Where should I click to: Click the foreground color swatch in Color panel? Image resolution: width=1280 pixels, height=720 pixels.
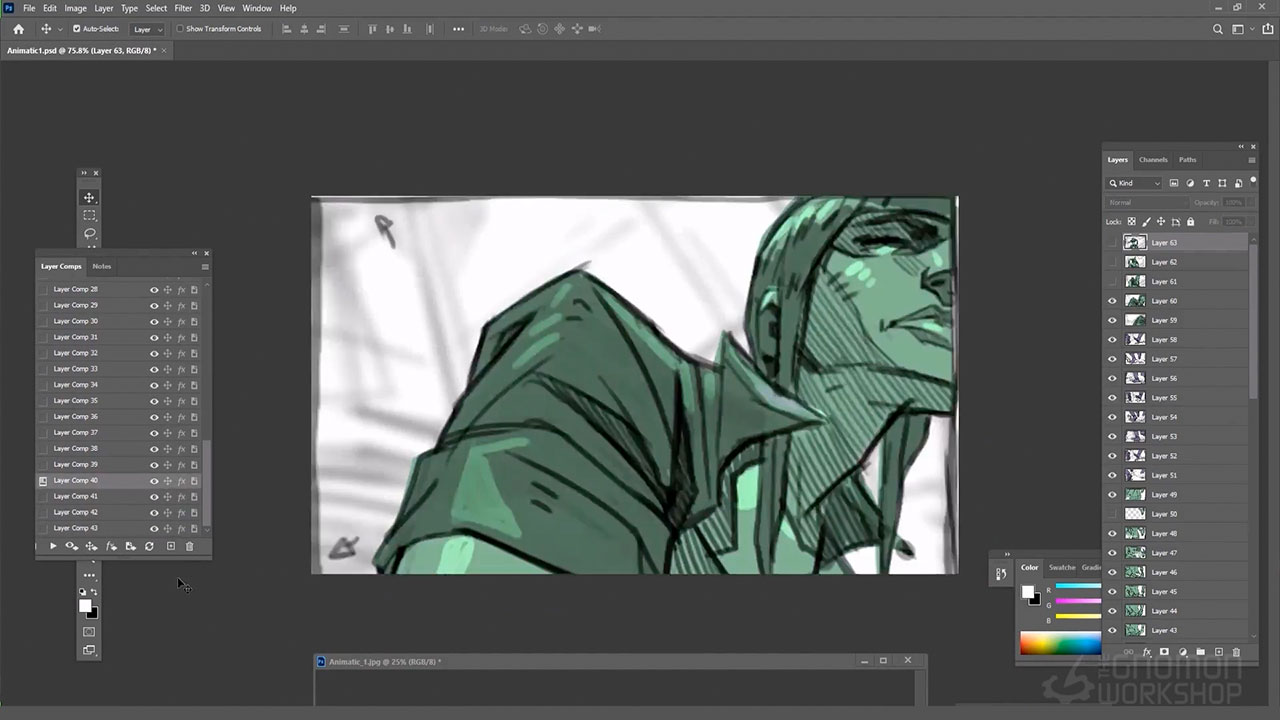pos(1027,592)
